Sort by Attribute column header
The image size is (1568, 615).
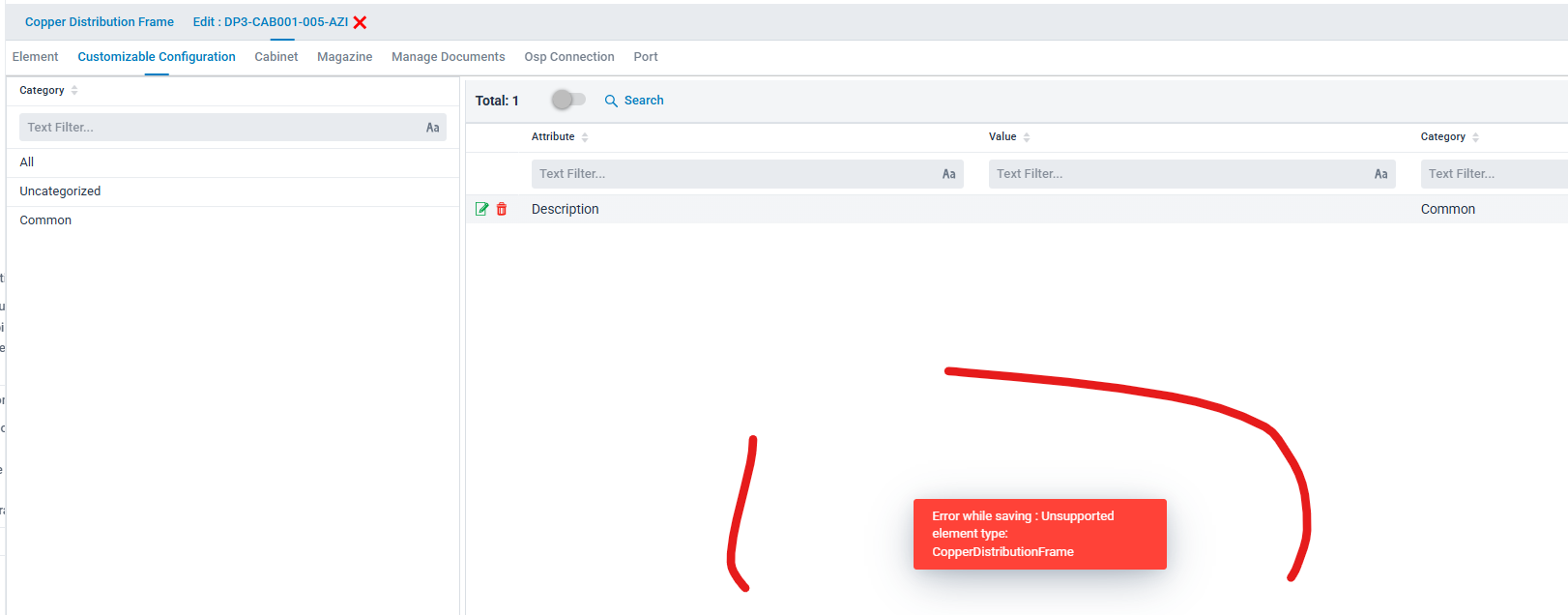[554, 137]
